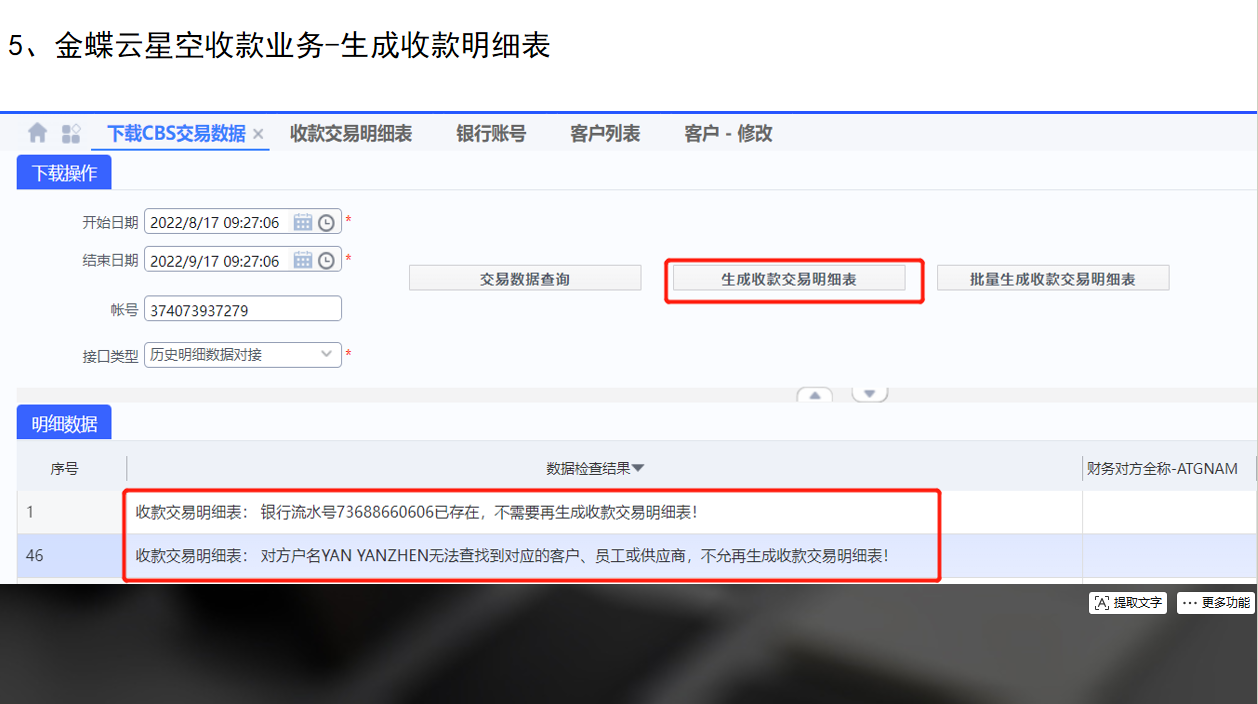Select row with 序号 1

pos(637,512)
